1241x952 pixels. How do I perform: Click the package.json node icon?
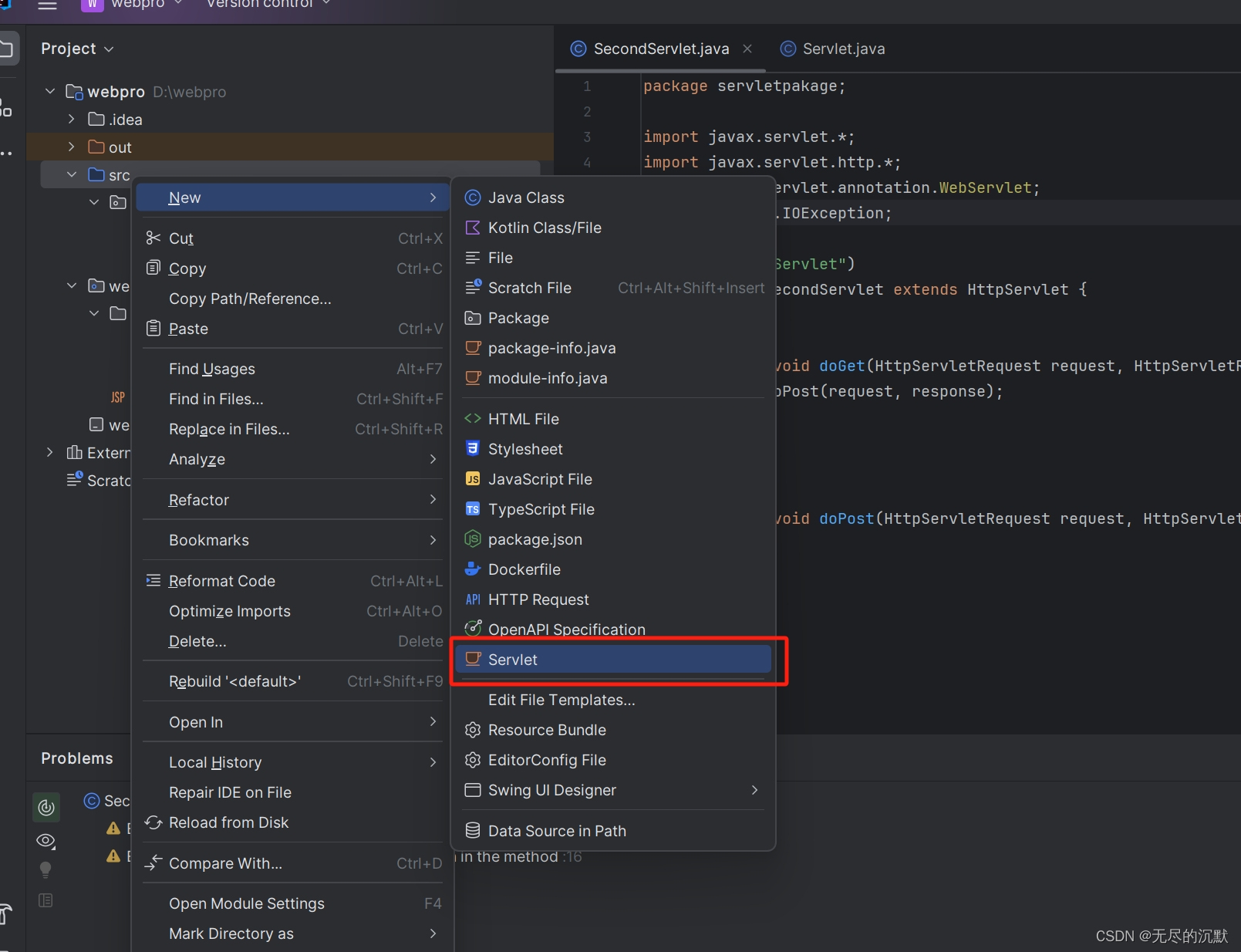[x=473, y=539]
